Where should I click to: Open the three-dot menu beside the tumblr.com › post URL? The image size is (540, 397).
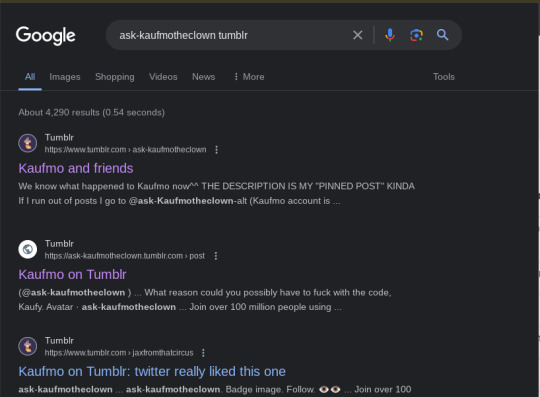point(216,256)
